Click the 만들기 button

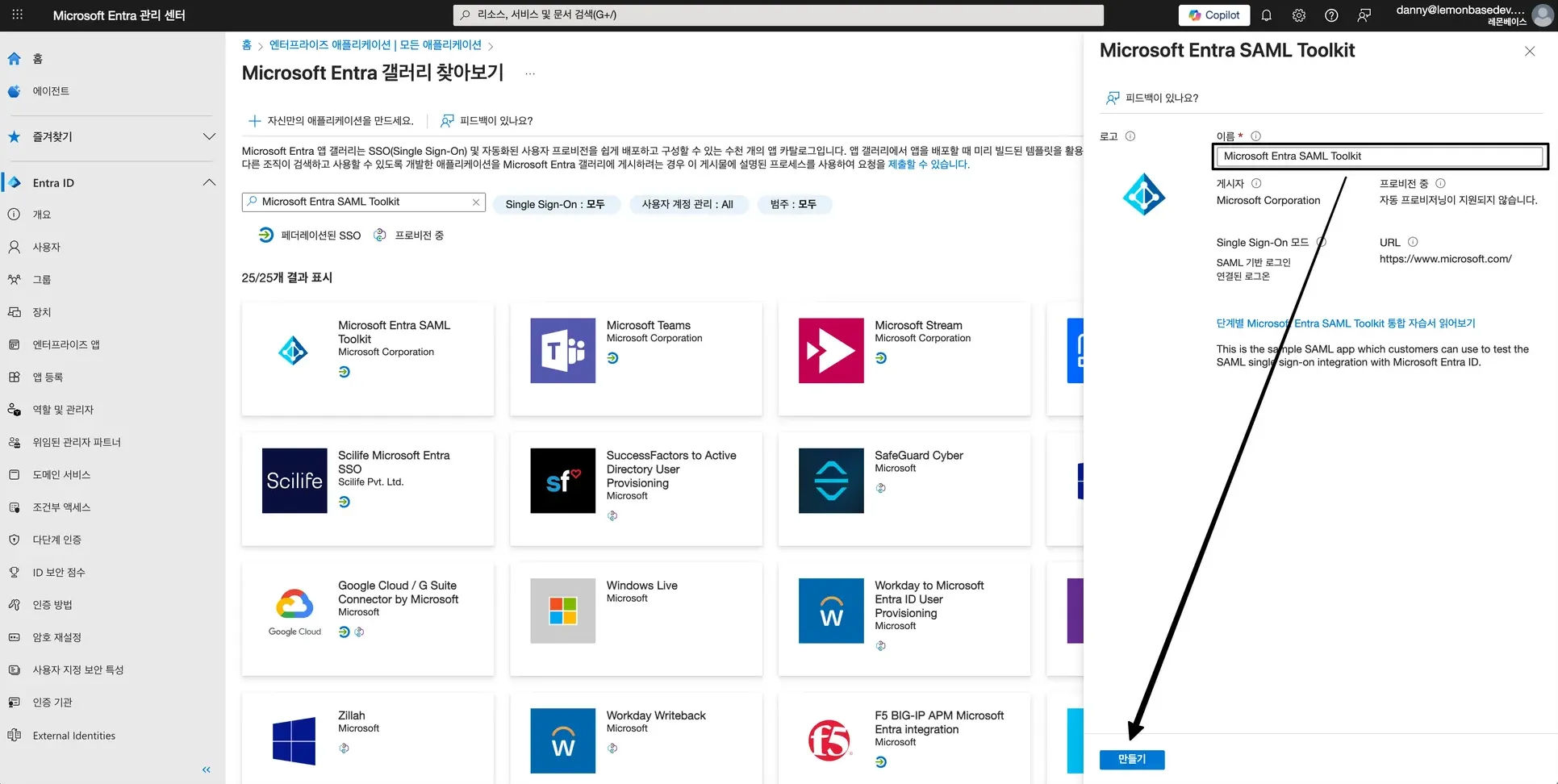coord(1132,759)
